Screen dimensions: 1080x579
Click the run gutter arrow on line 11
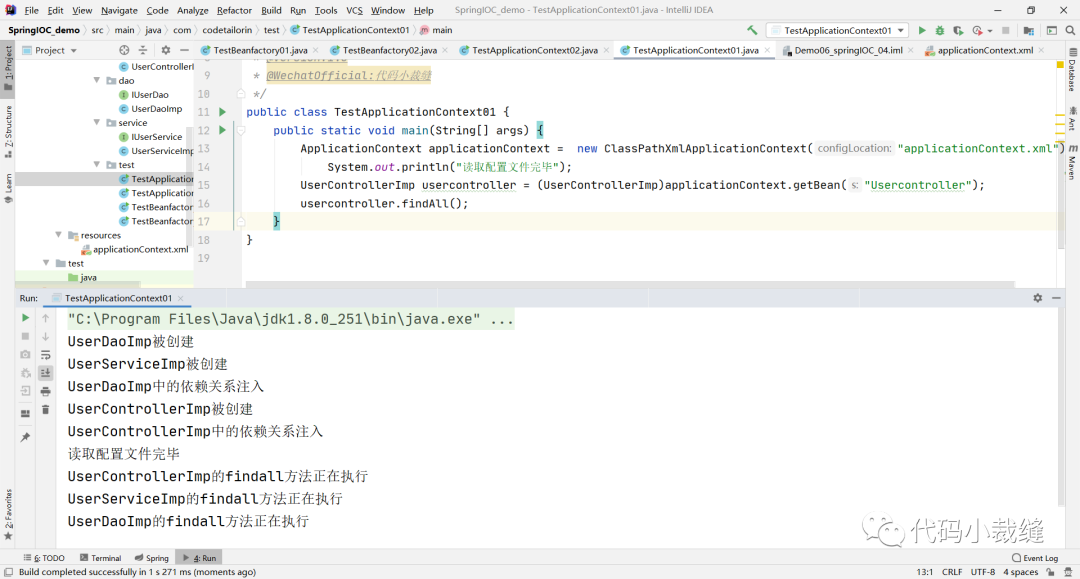[222, 112]
